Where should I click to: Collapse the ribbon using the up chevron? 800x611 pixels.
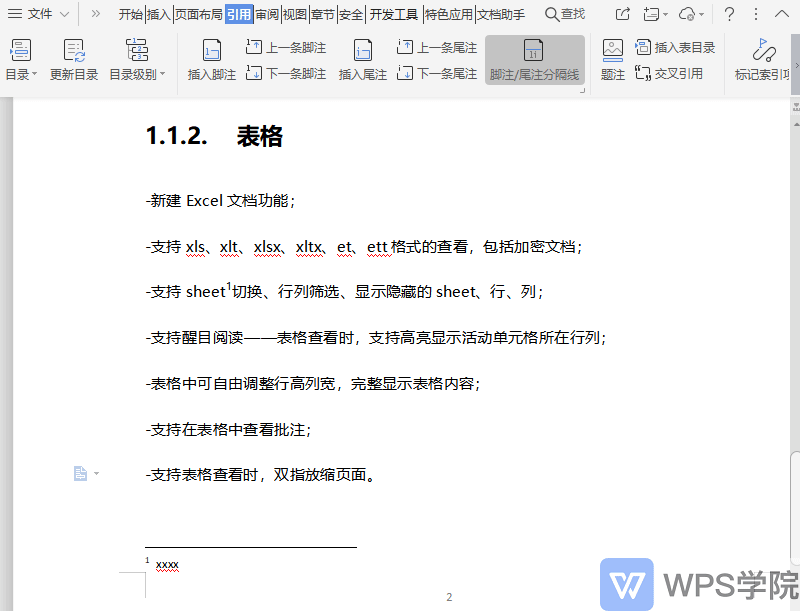(x=782, y=14)
